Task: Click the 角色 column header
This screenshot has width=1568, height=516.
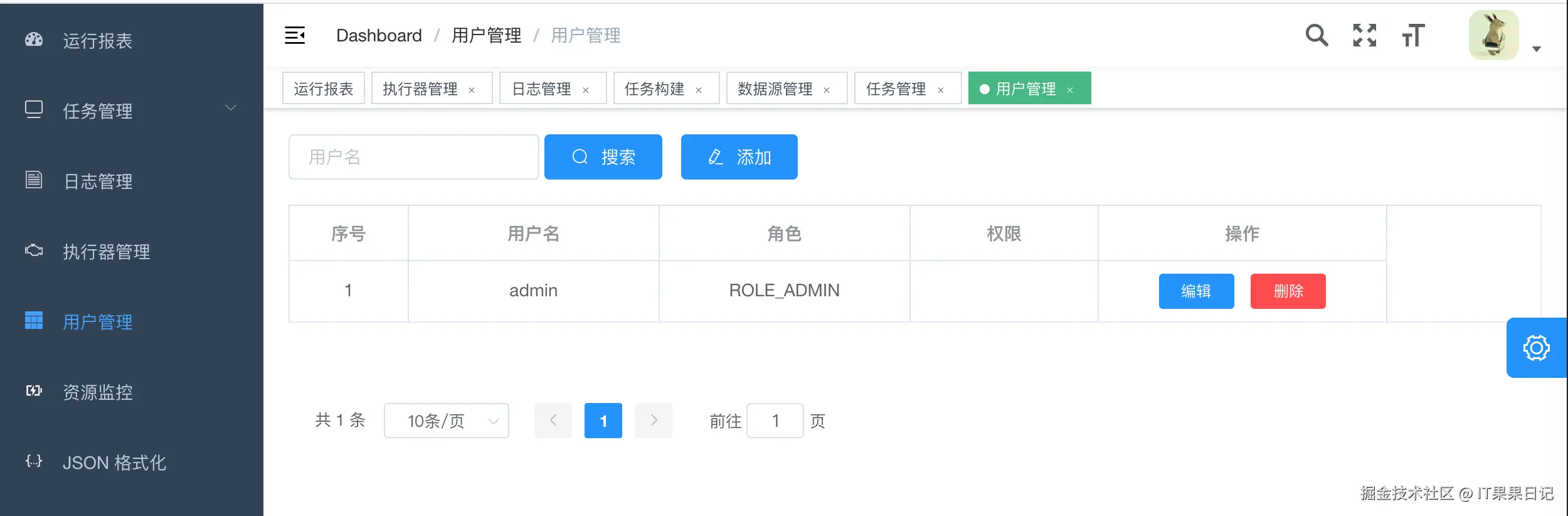Action: [x=785, y=234]
